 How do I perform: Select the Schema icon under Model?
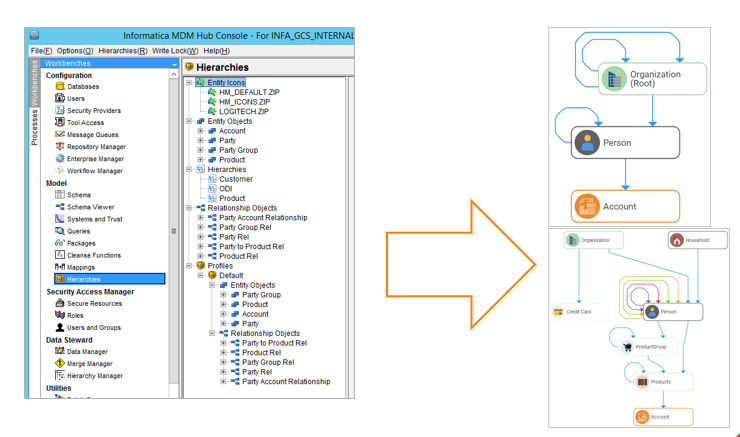pos(60,194)
